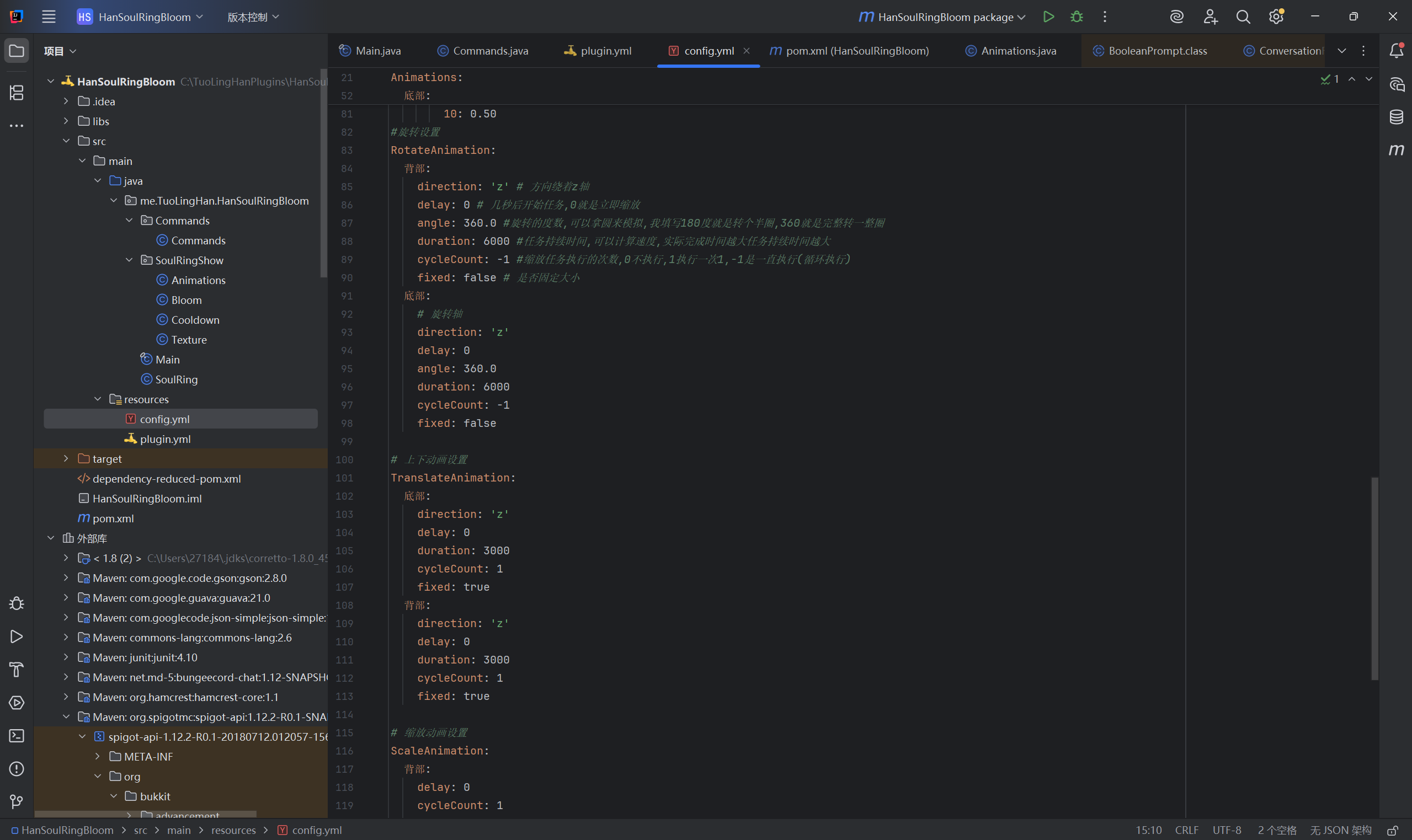
Task: Open AI chat panel on right bar
Action: 1396,84
